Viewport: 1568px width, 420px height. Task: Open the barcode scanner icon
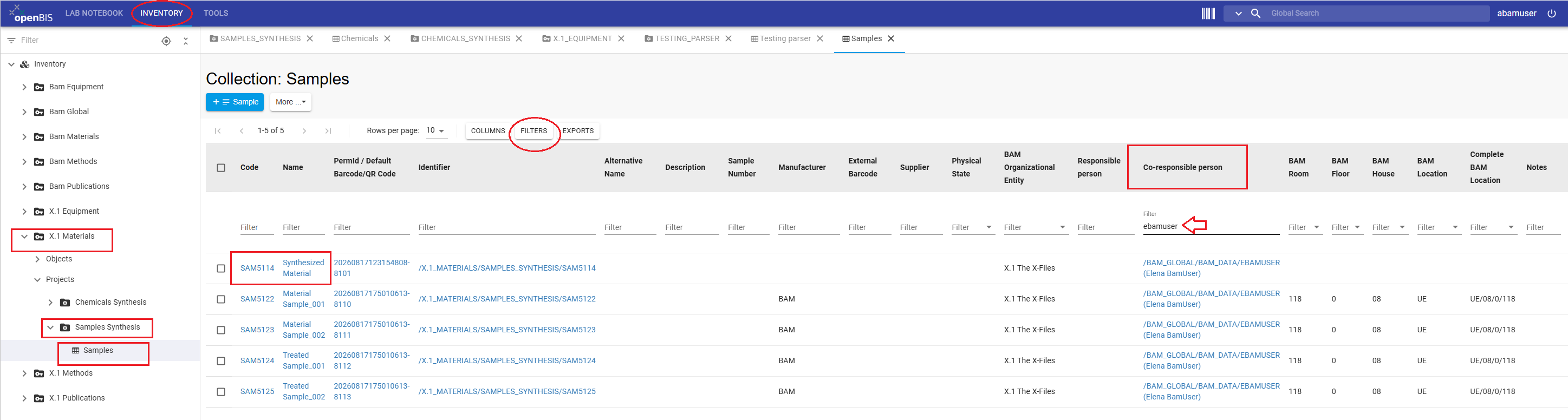[1208, 14]
